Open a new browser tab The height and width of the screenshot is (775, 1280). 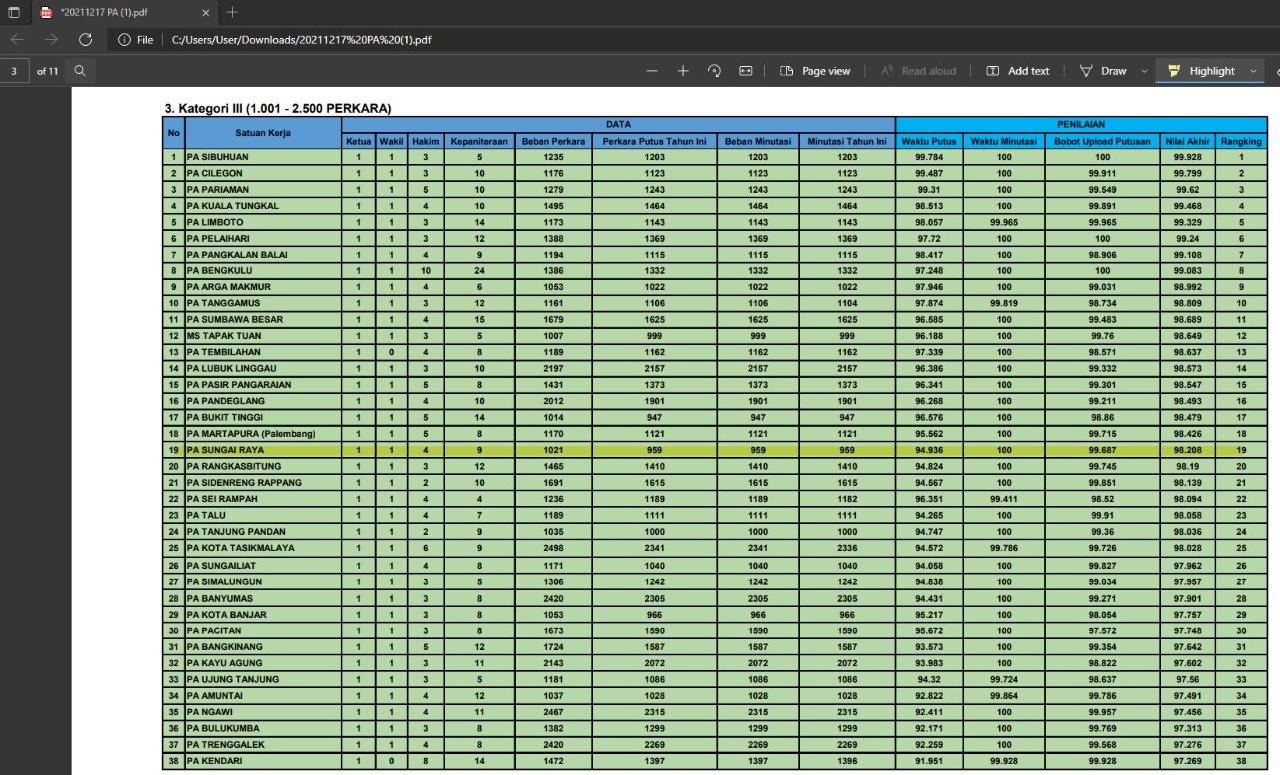[232, 13]
